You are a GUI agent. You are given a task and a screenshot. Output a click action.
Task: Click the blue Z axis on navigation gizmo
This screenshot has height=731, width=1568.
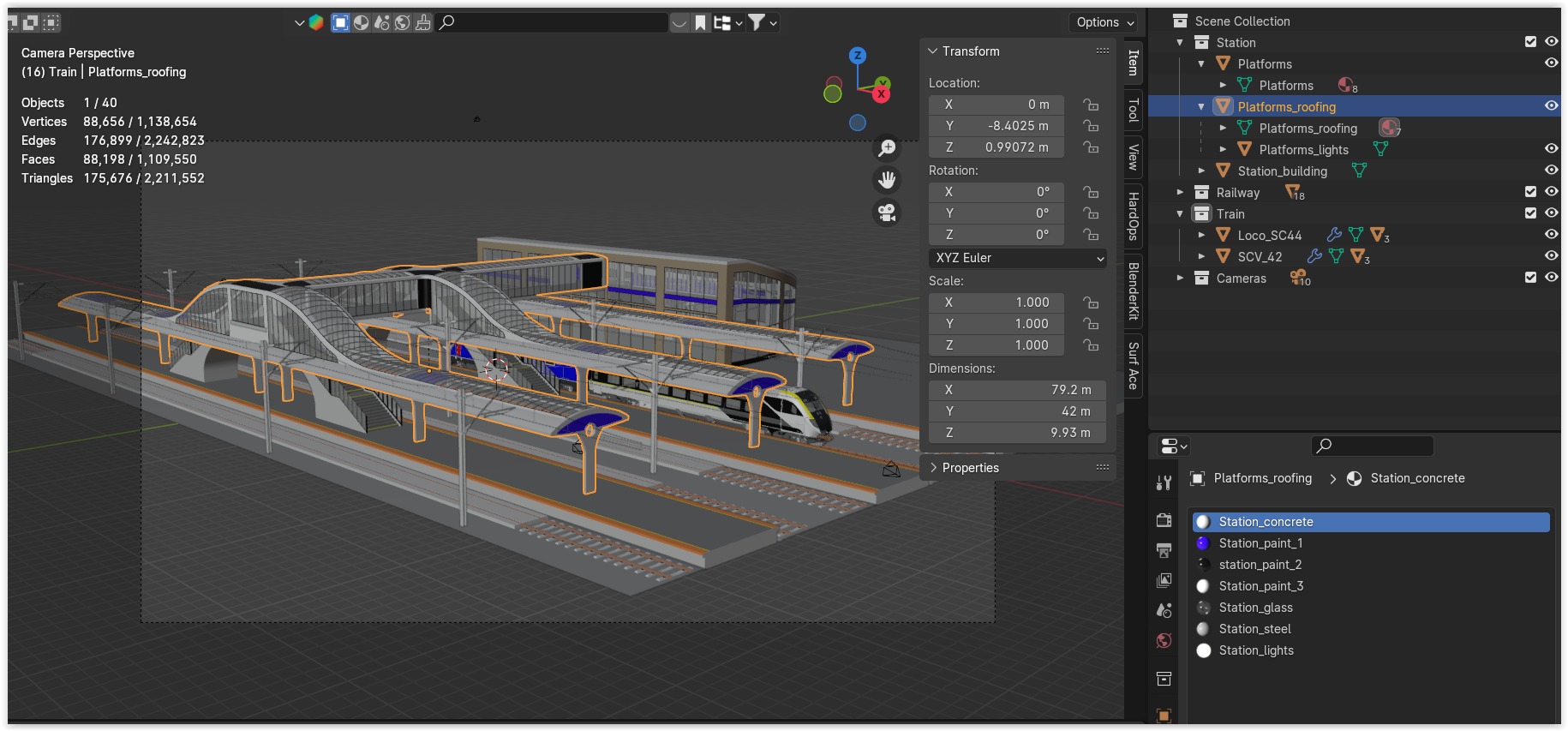(858, 56)
